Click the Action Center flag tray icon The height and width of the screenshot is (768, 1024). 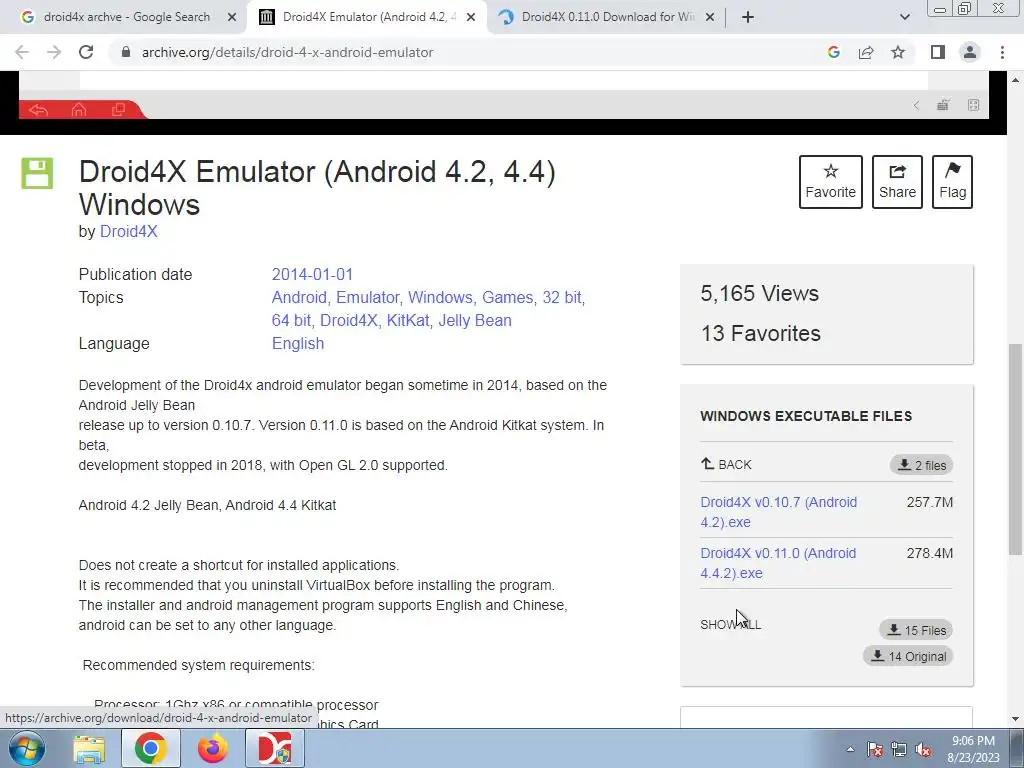coord(875,750)
